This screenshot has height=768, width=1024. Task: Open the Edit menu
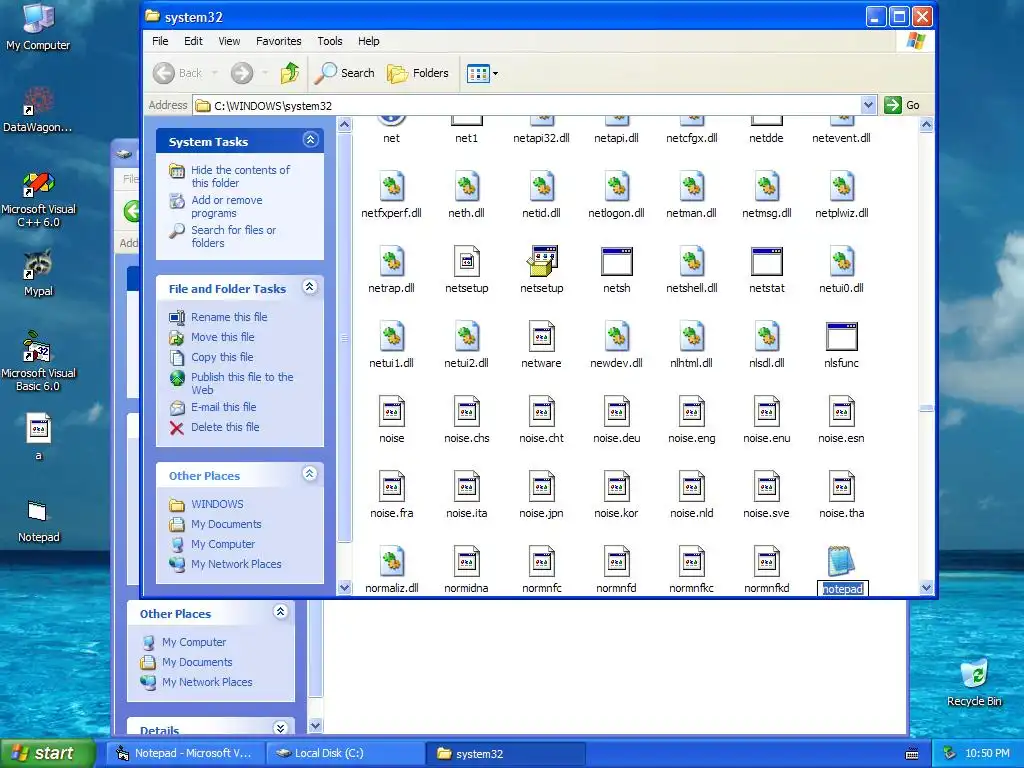pyautogui.click(x=193, y=41)
